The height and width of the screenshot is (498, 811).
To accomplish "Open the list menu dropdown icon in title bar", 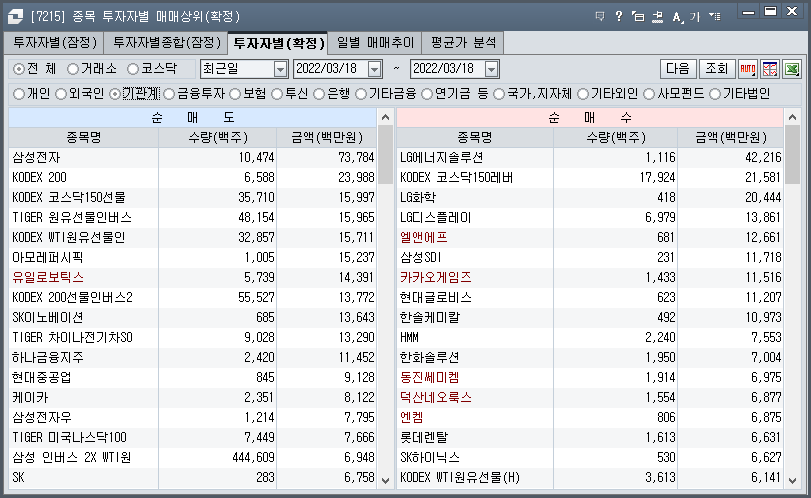I will 715,17.
